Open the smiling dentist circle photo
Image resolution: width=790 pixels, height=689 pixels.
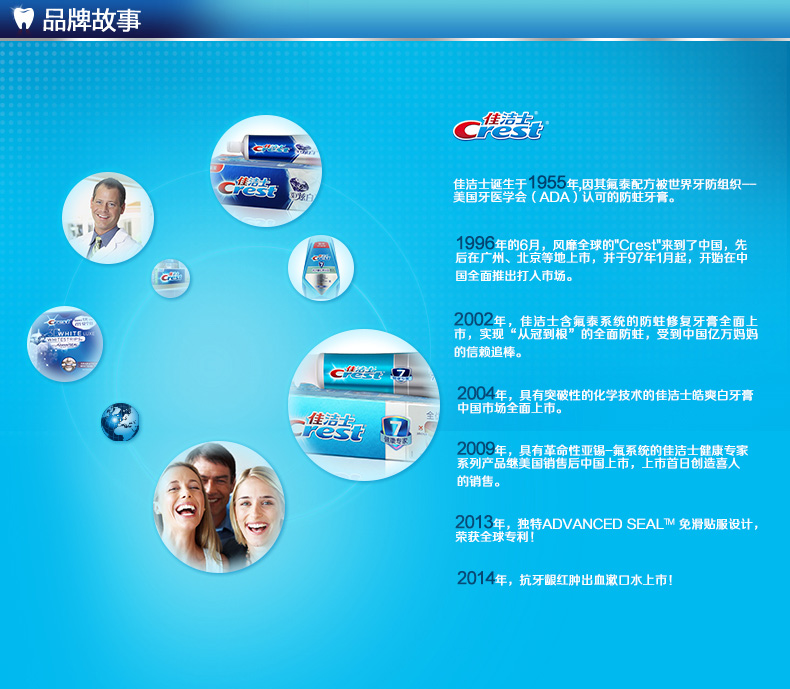click(108, 218)
